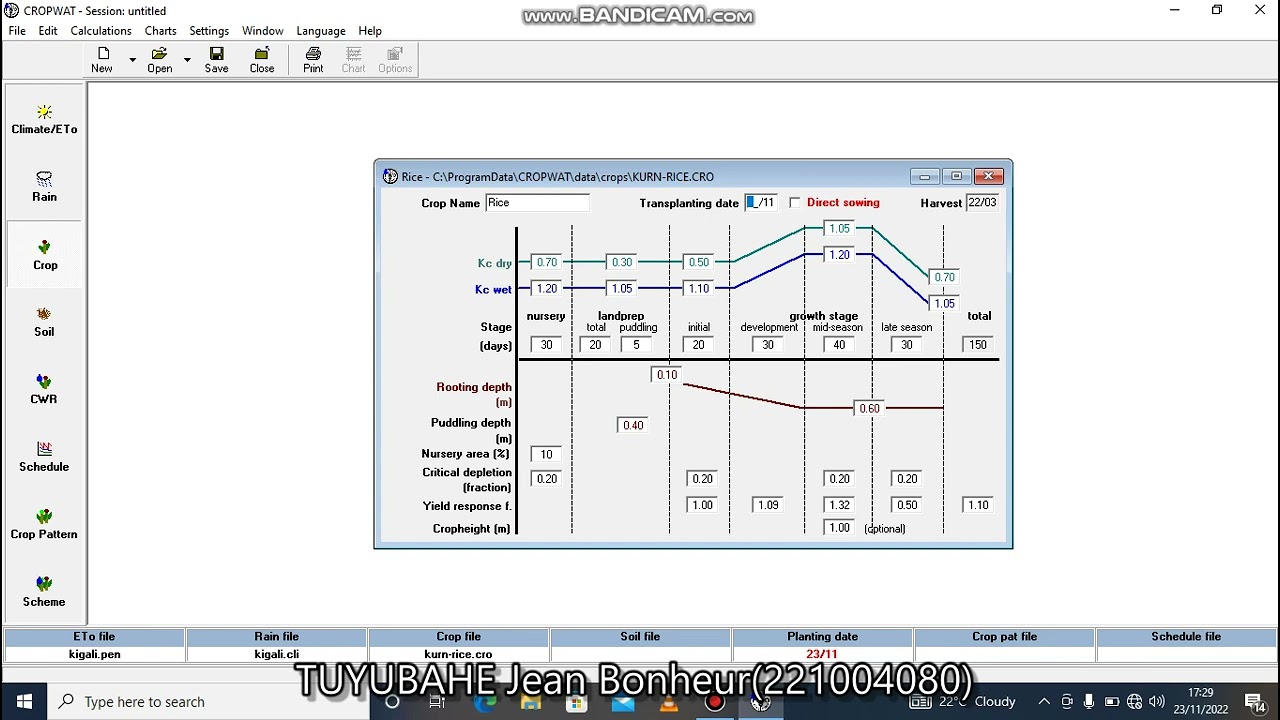Image resolution: width=1280 pixels, height=720 pixels.
Task: Select the Kc dry nursery value field
Action: click(547, 263)
